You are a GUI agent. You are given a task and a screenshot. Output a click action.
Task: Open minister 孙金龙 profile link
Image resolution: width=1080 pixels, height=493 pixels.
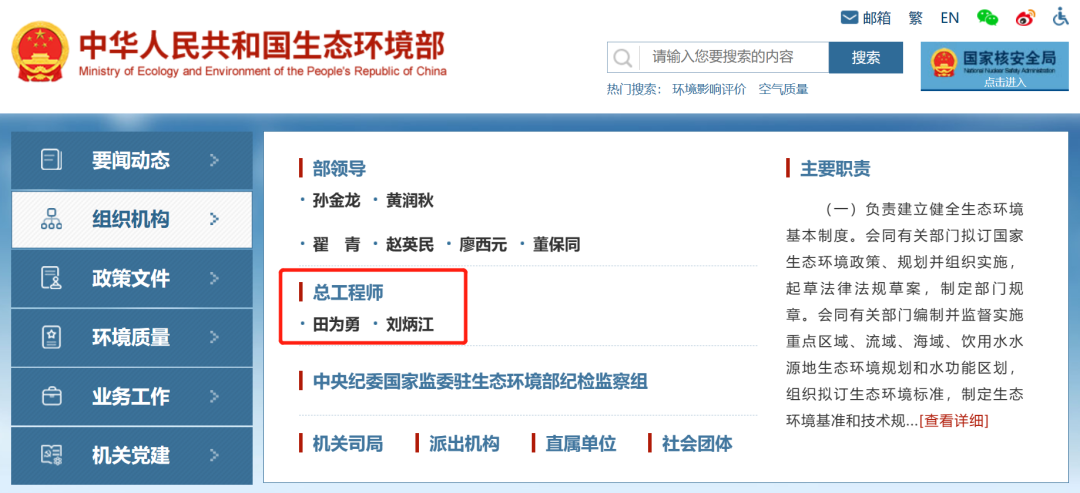tap(336, 200)
